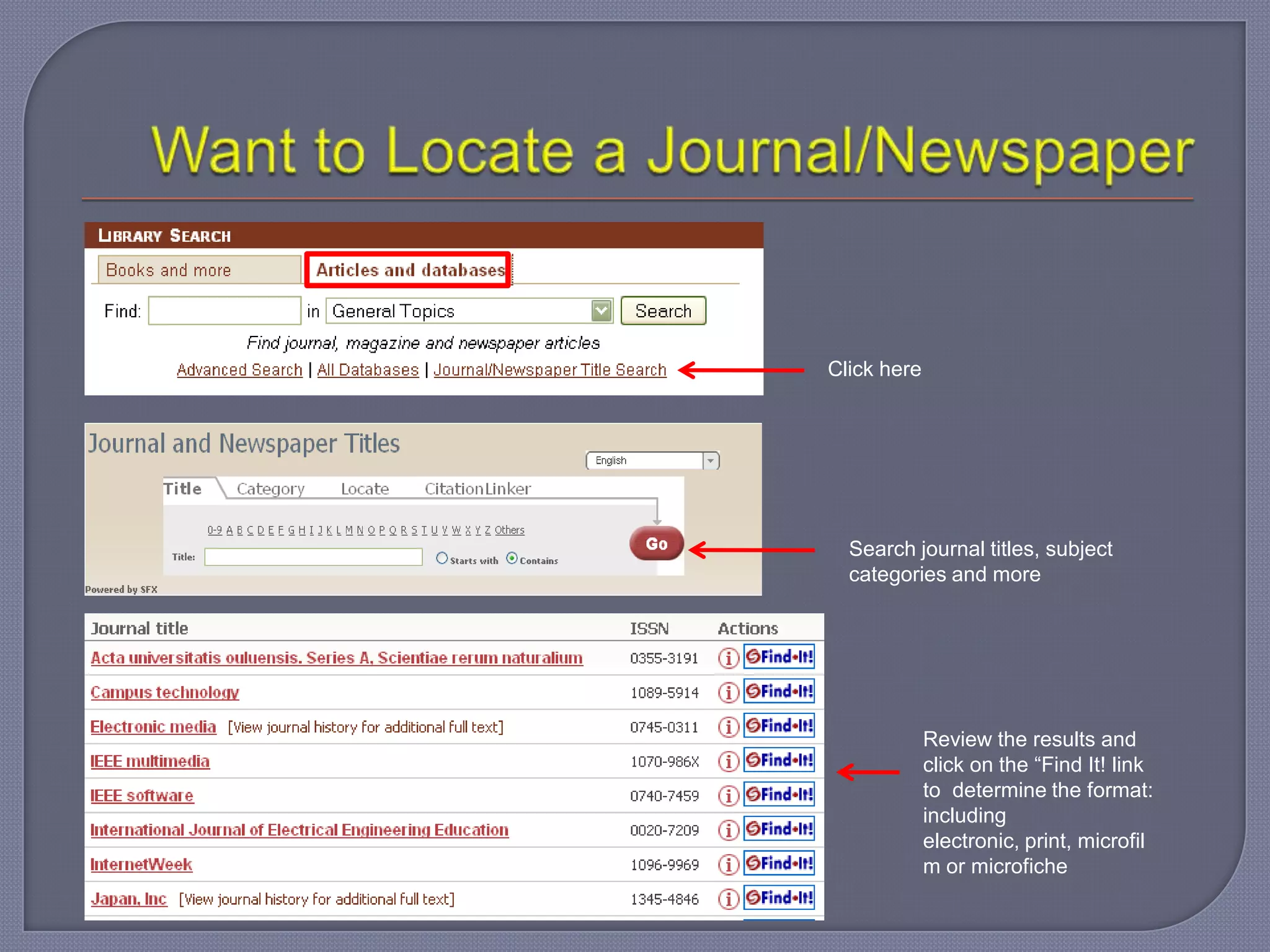The image size is (1270, 952).
Task: Open the Advanced Search link
Action: pyautogui.click(x=239, y=369)
